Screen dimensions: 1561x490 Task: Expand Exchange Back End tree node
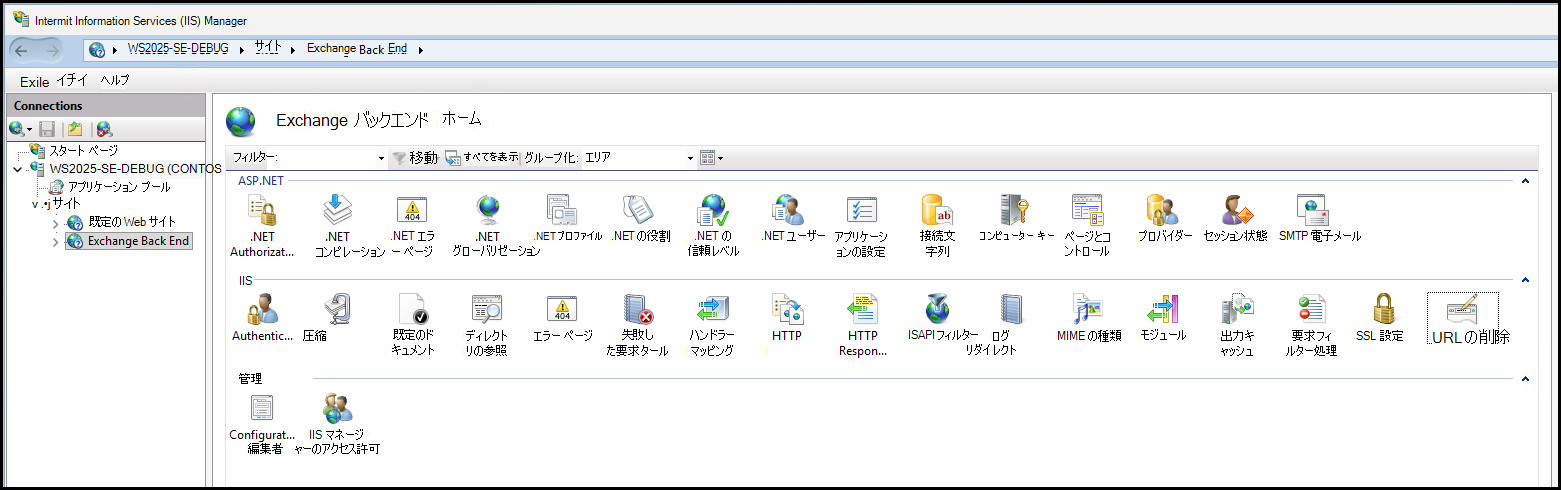(x=56, y=241)
